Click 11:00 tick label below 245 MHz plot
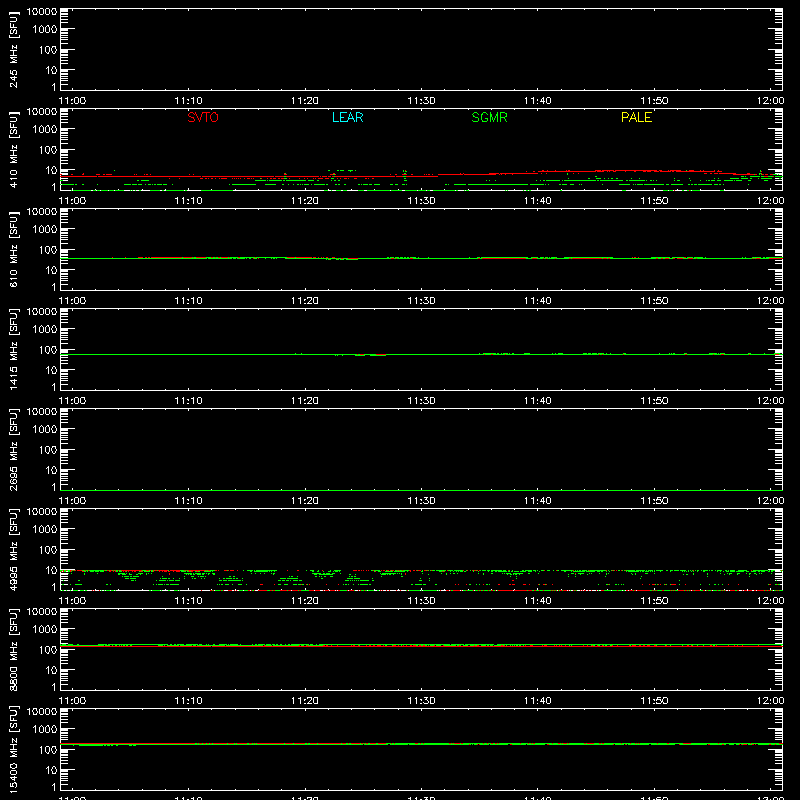The height and width of the screenshot is (800, 800). (x=72, y=101)
